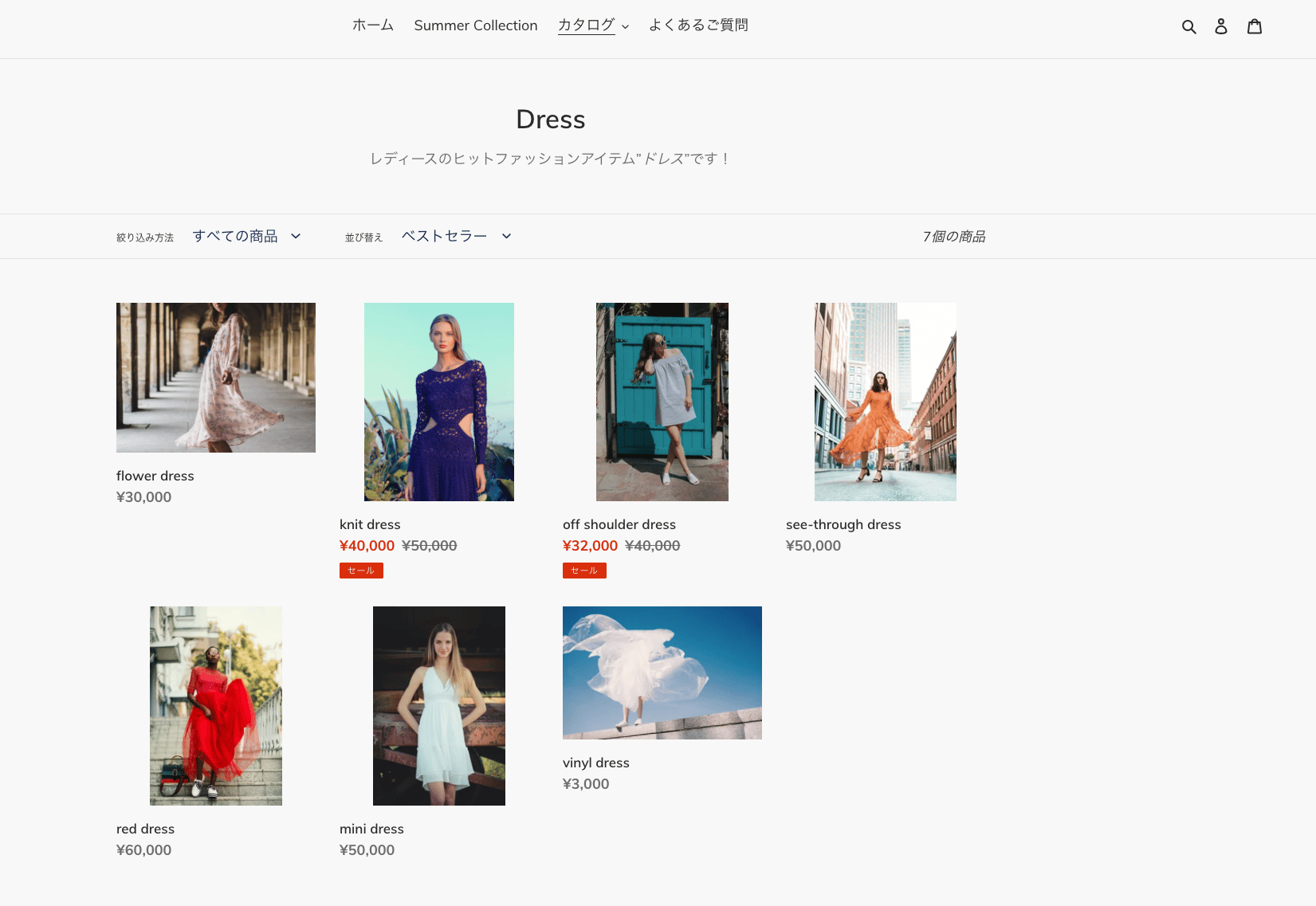Go to ホーム in navigation
Screen dimensions: 1316x906
click(x=373, y=25)
